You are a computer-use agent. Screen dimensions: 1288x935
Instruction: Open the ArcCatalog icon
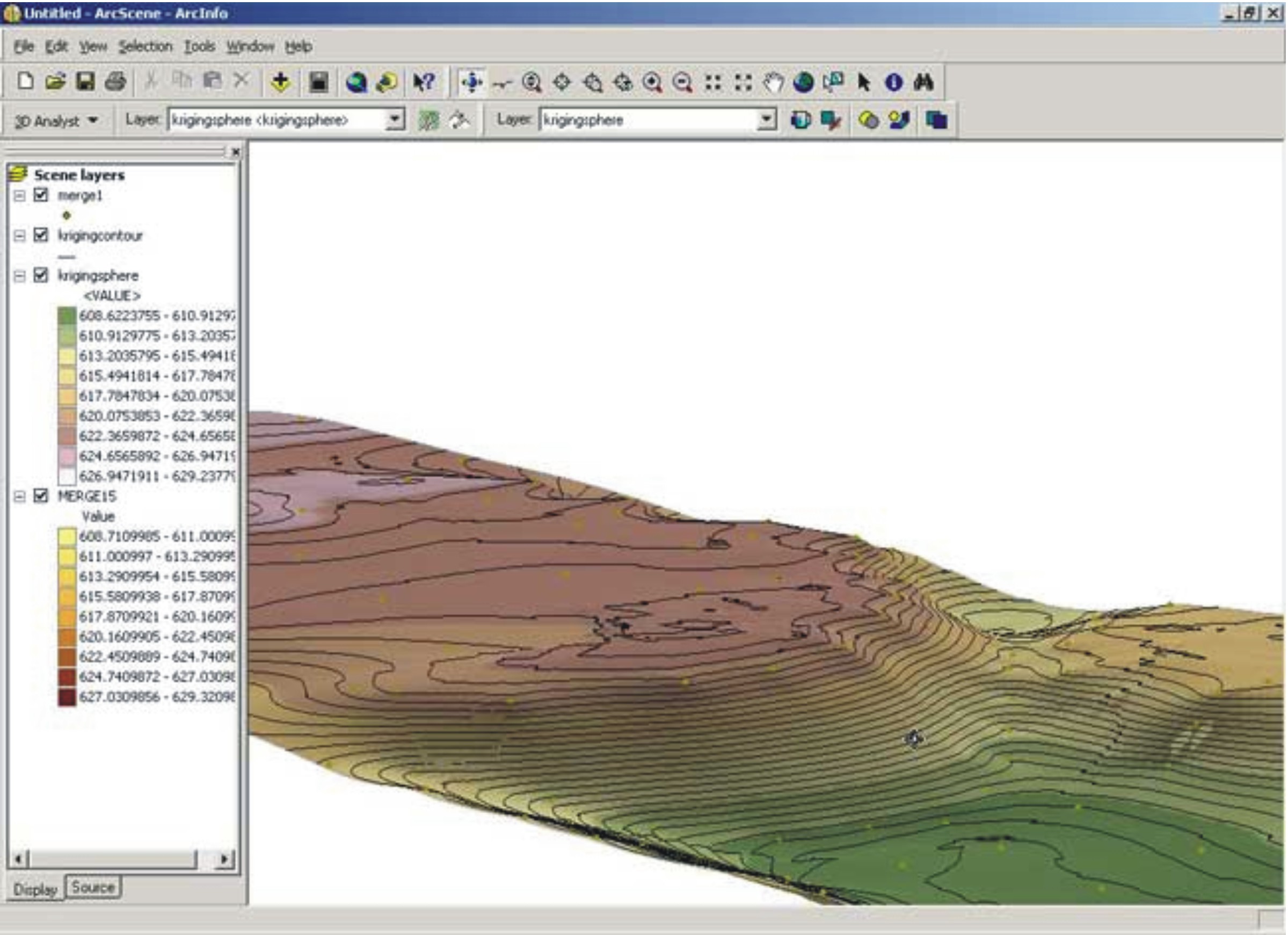pyautogui.click(x=387, y=82)
